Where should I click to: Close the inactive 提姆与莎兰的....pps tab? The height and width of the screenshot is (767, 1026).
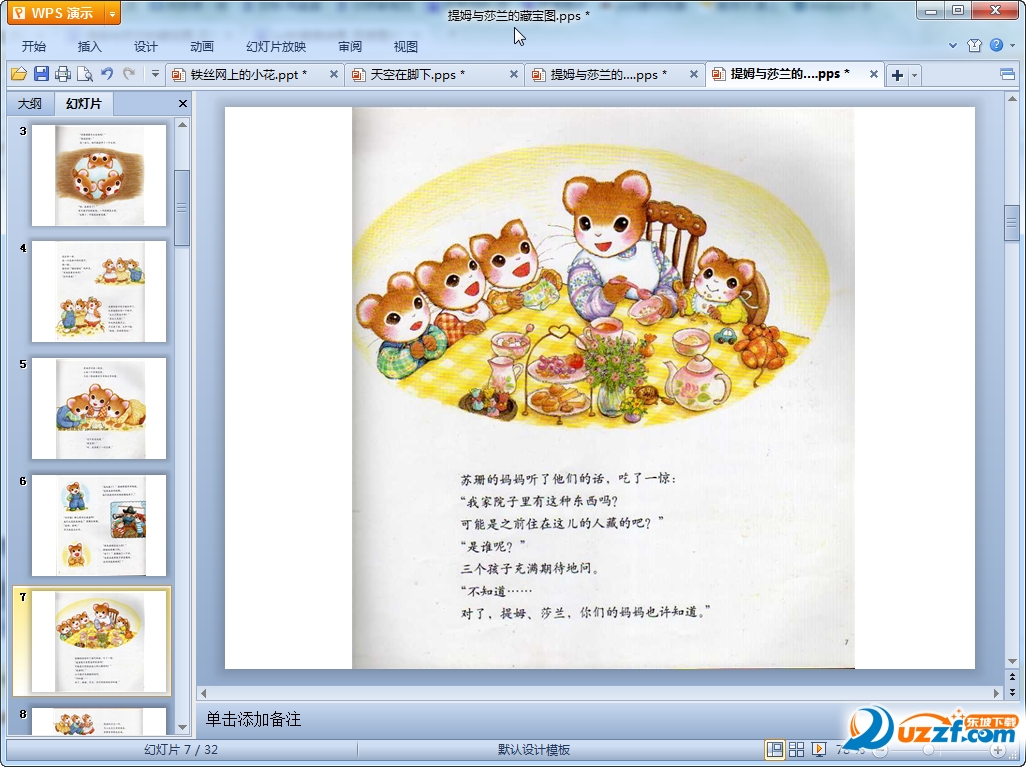point(694,75)
